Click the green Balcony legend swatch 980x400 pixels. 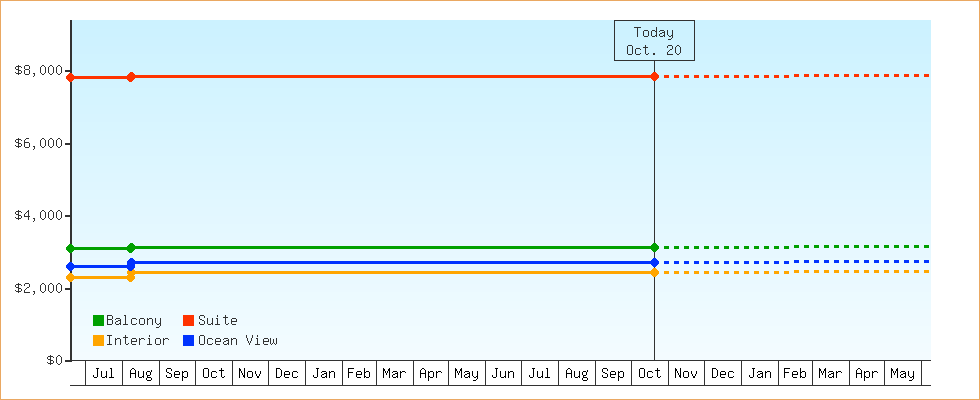tap(98, 321)
